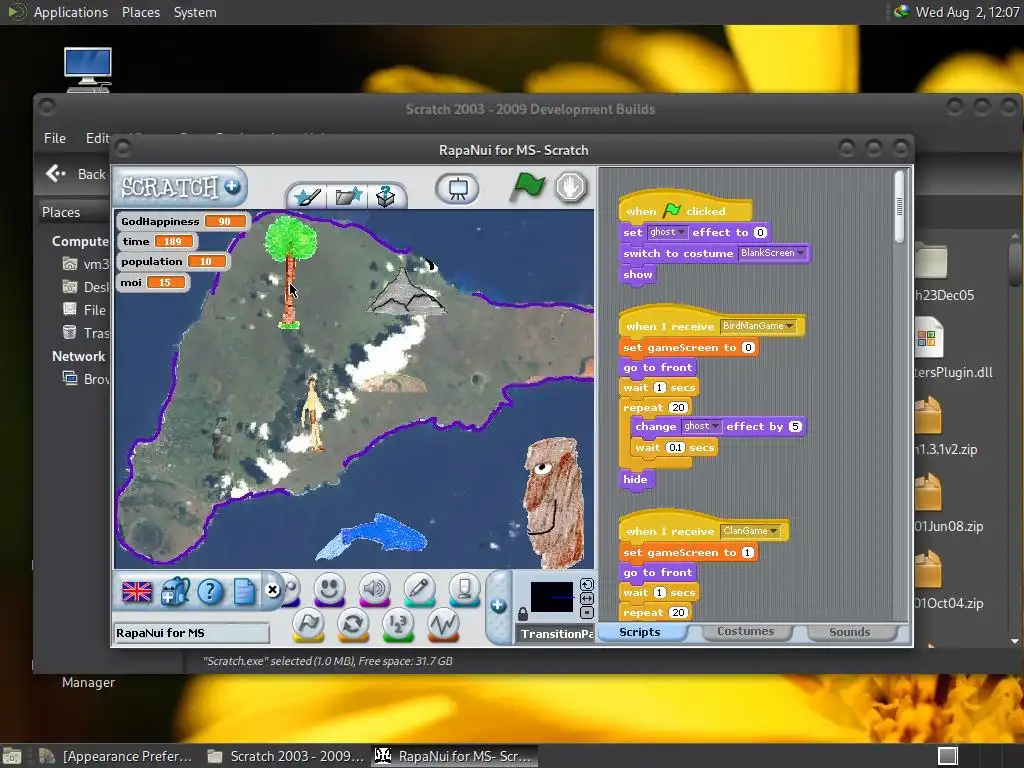
Task: Open BlankScreen costume dropdown
Action: [773, 253]
